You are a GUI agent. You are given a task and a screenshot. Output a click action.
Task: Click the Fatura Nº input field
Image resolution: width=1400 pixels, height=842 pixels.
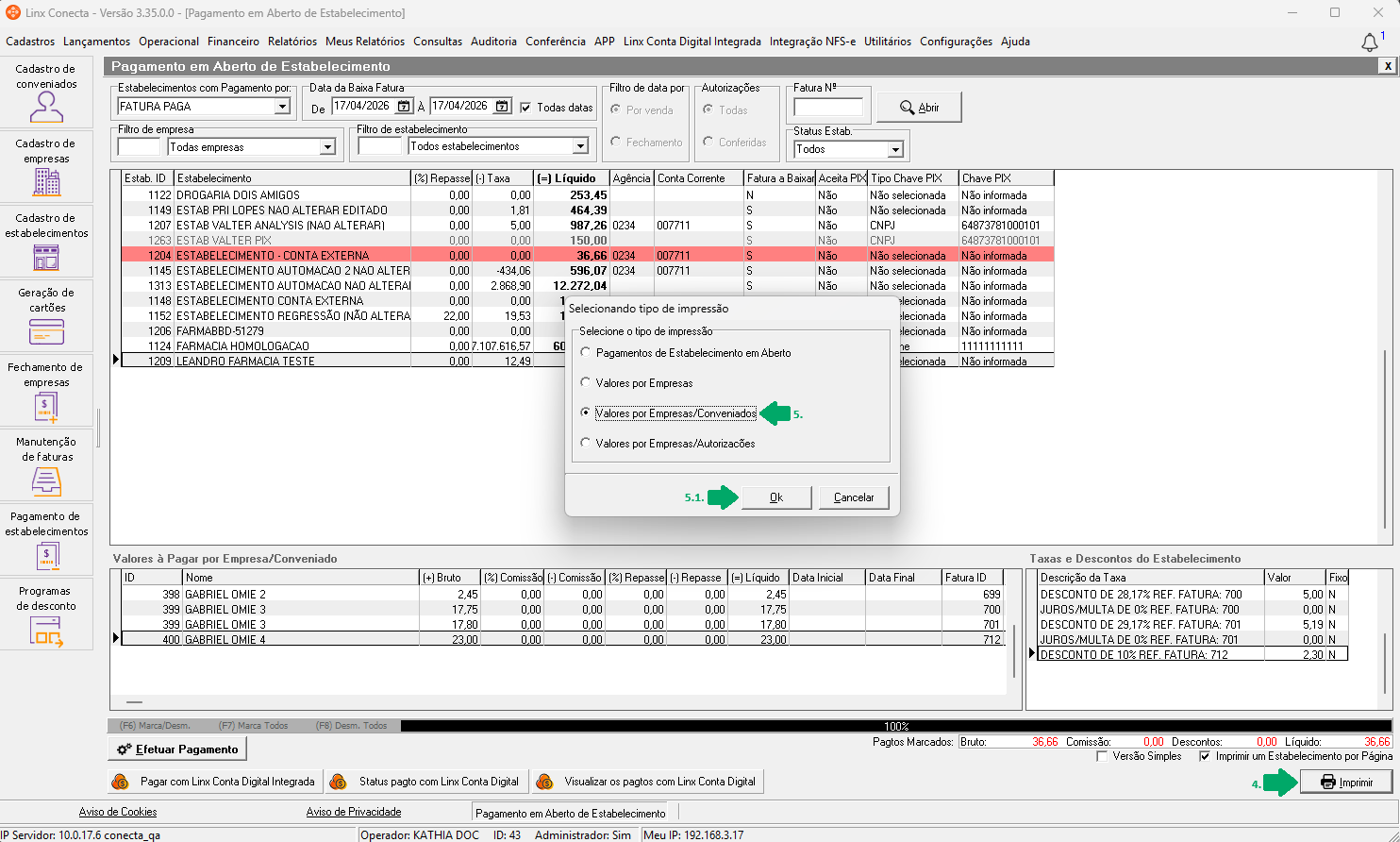[x=828, y=108]
